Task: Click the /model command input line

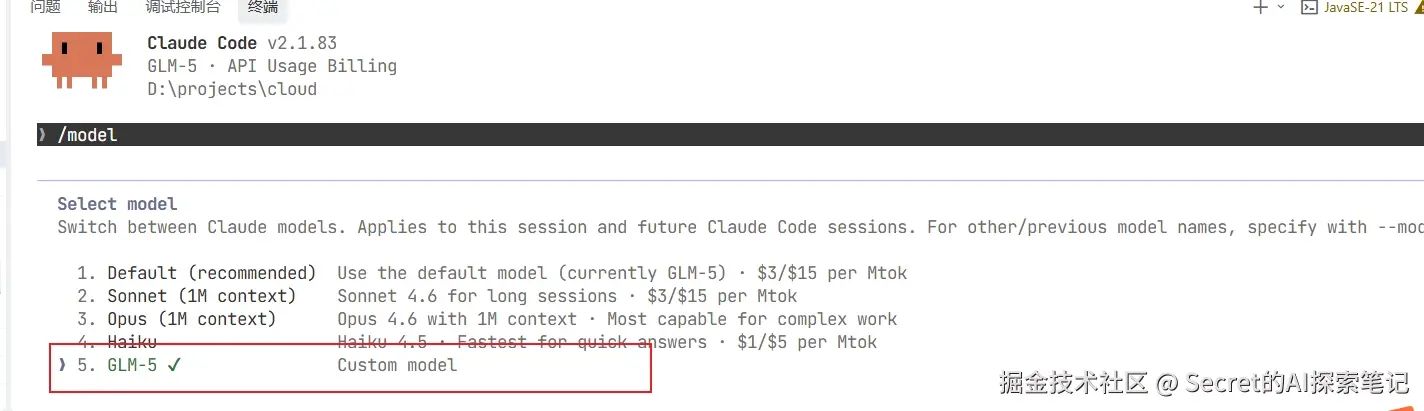Action: click(x=730, y=134)
